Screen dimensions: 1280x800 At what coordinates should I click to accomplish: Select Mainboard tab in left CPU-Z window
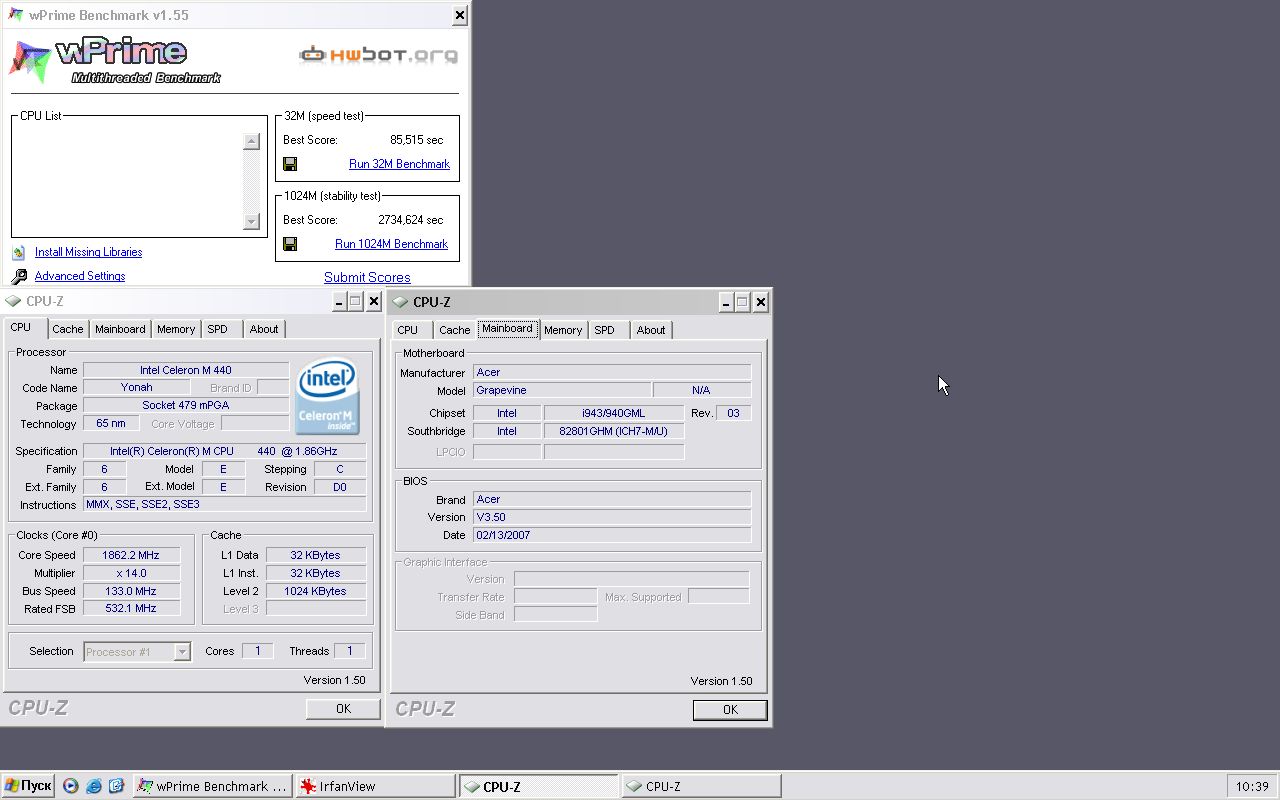click(x=120, y=329)
